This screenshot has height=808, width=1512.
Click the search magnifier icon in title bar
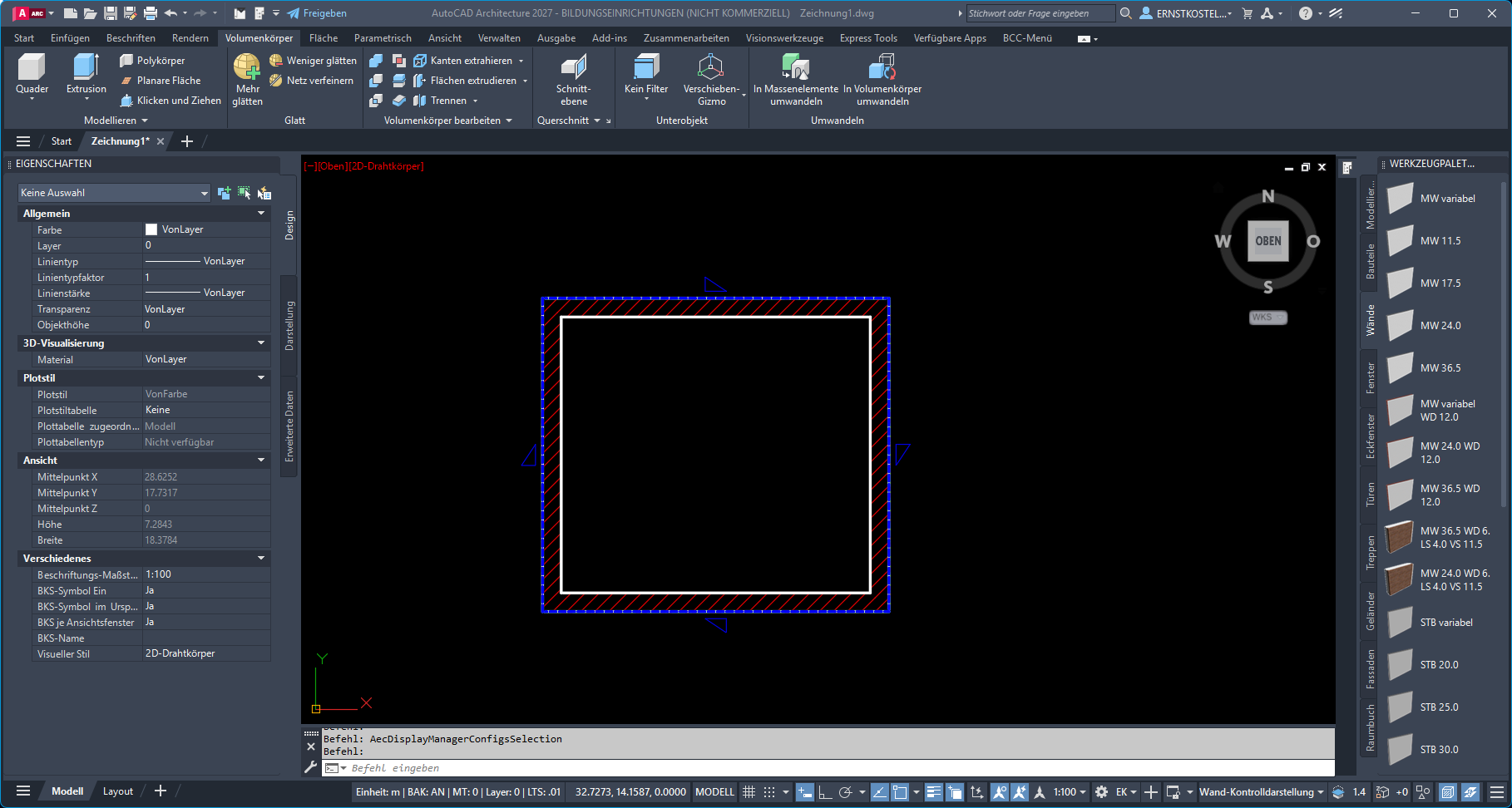[x=1125, y=13]
